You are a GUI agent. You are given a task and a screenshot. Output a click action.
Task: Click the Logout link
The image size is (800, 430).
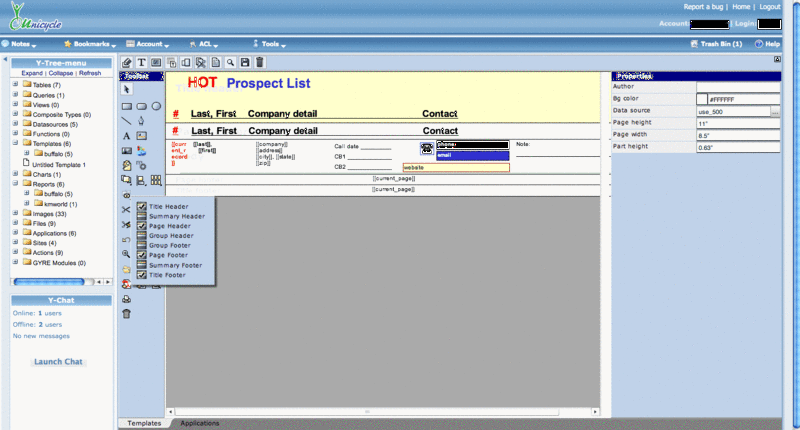pyautogui.click(x=769, y=7)
